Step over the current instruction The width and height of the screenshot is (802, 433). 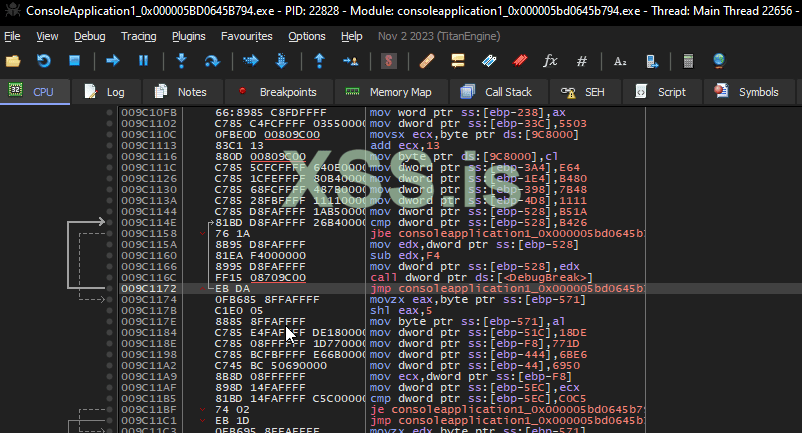coord(212,61)
